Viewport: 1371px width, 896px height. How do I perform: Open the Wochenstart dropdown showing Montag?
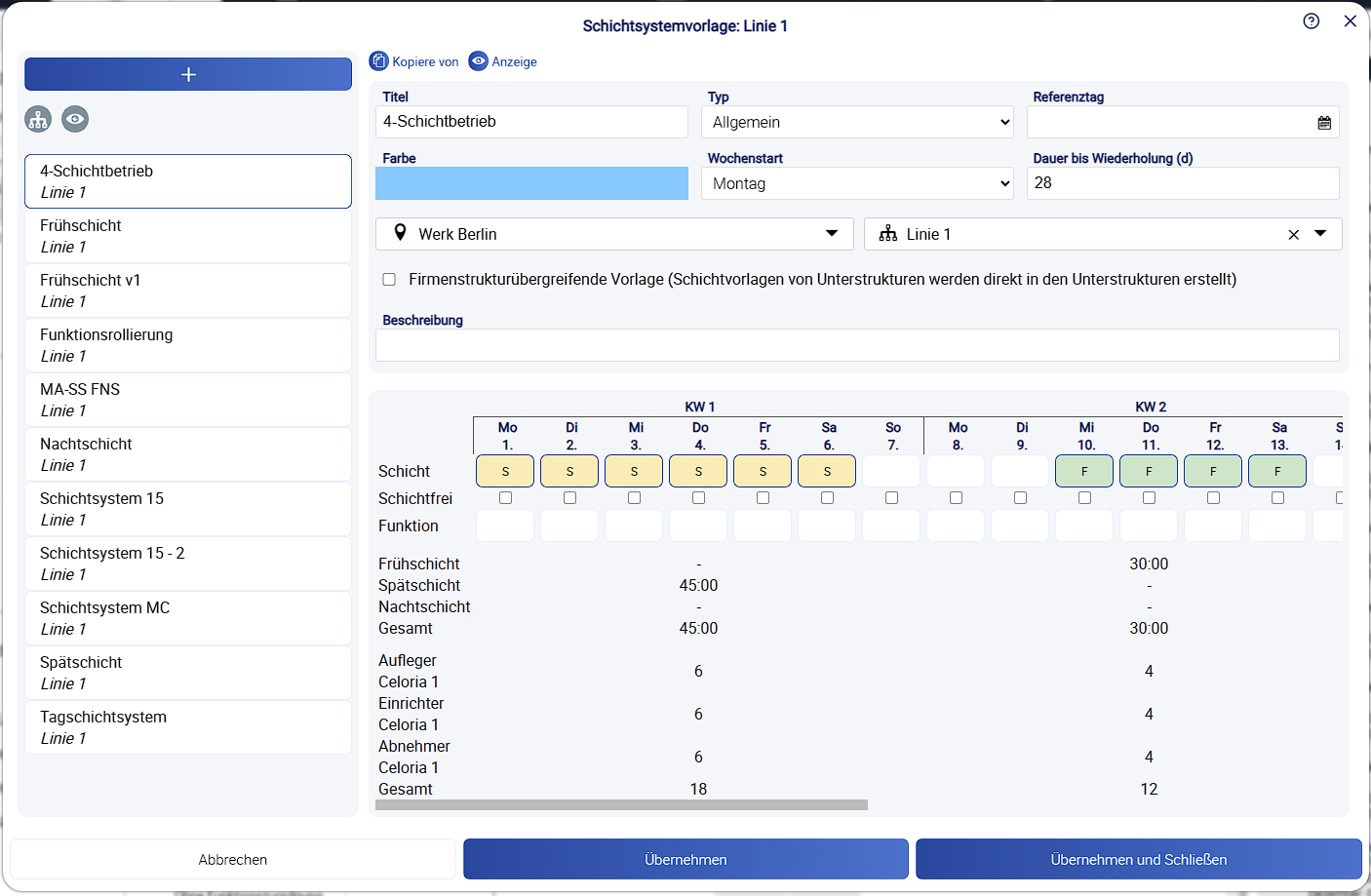pyautogui.click(x=857, y=183)
